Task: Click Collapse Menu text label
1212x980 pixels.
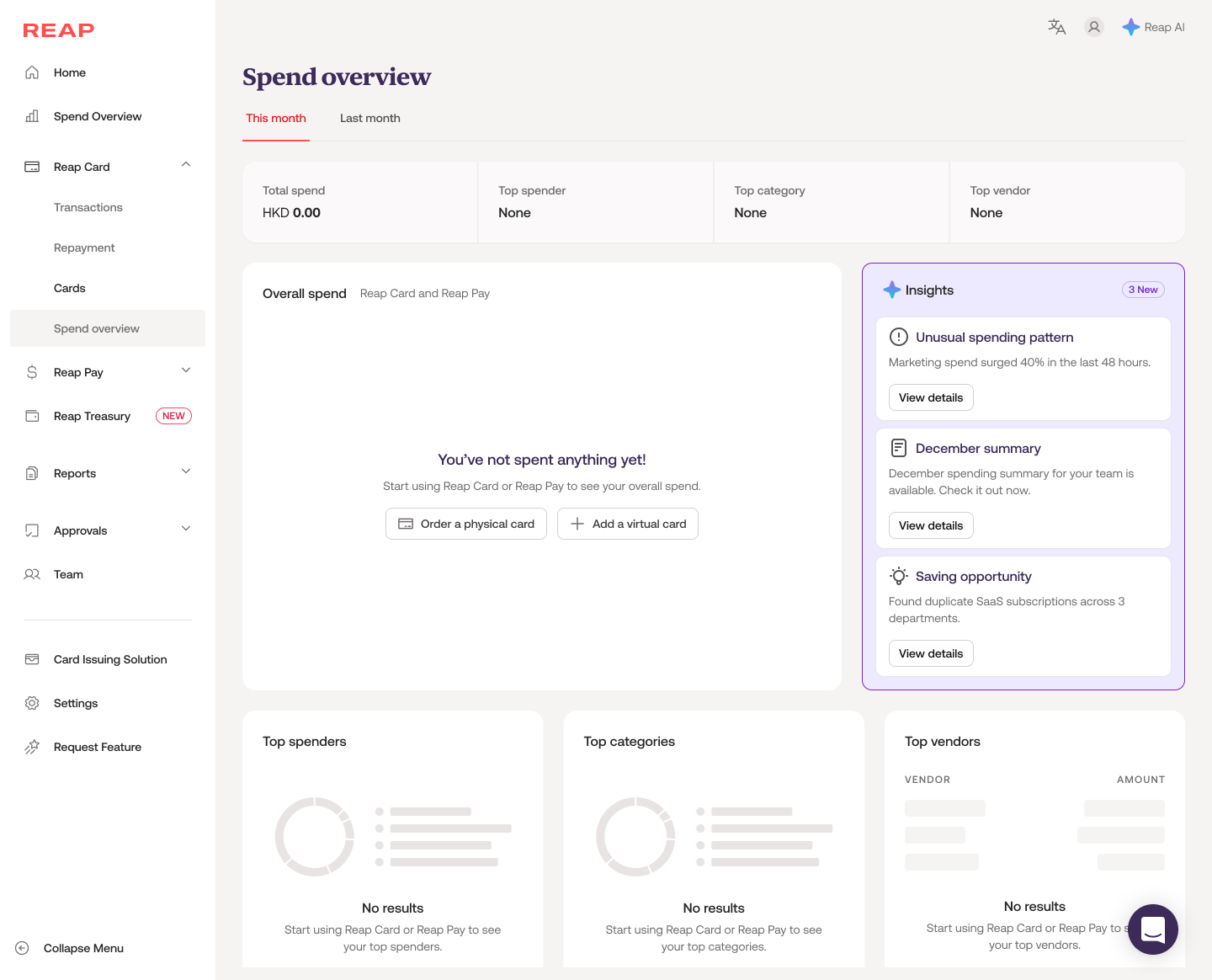Action: (83, 948)
